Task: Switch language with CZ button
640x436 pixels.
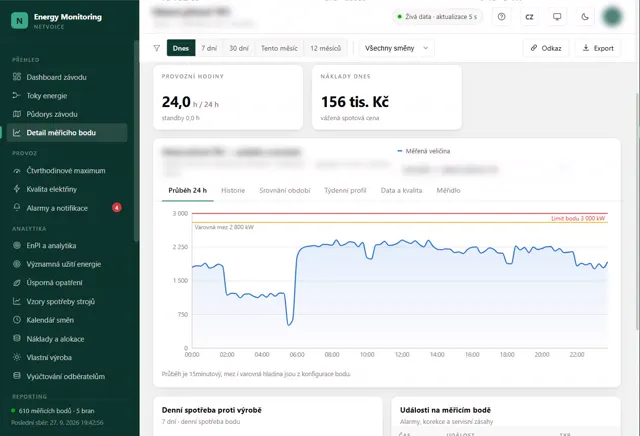Action: coord(529,17)
